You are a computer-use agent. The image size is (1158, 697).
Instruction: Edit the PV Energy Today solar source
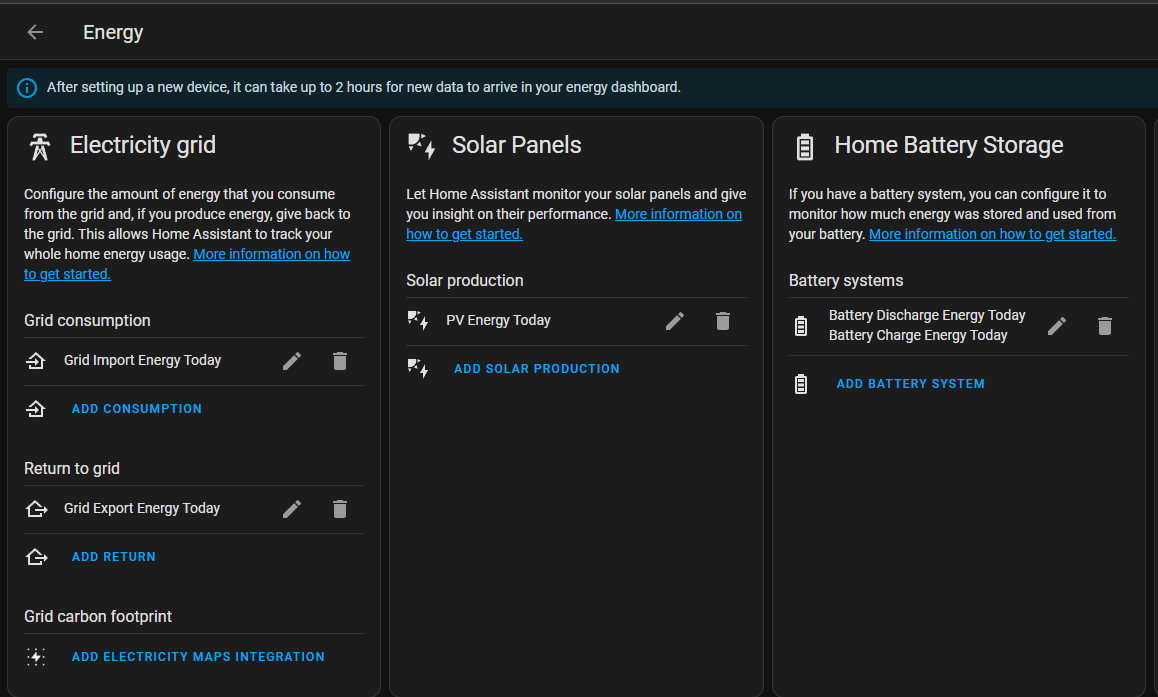pyautogui.click(x=675, y=320)
